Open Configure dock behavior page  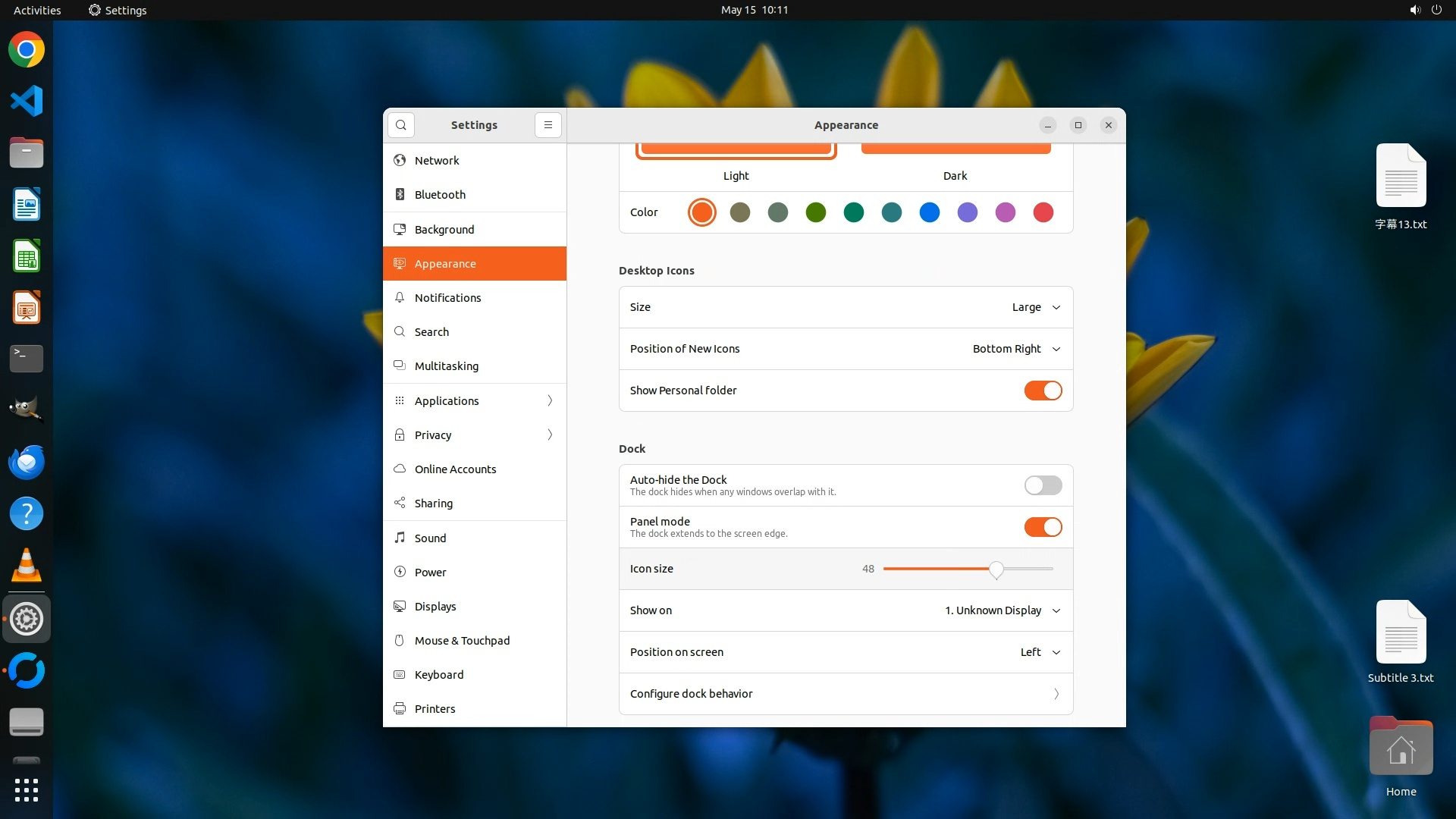point(846,694)
